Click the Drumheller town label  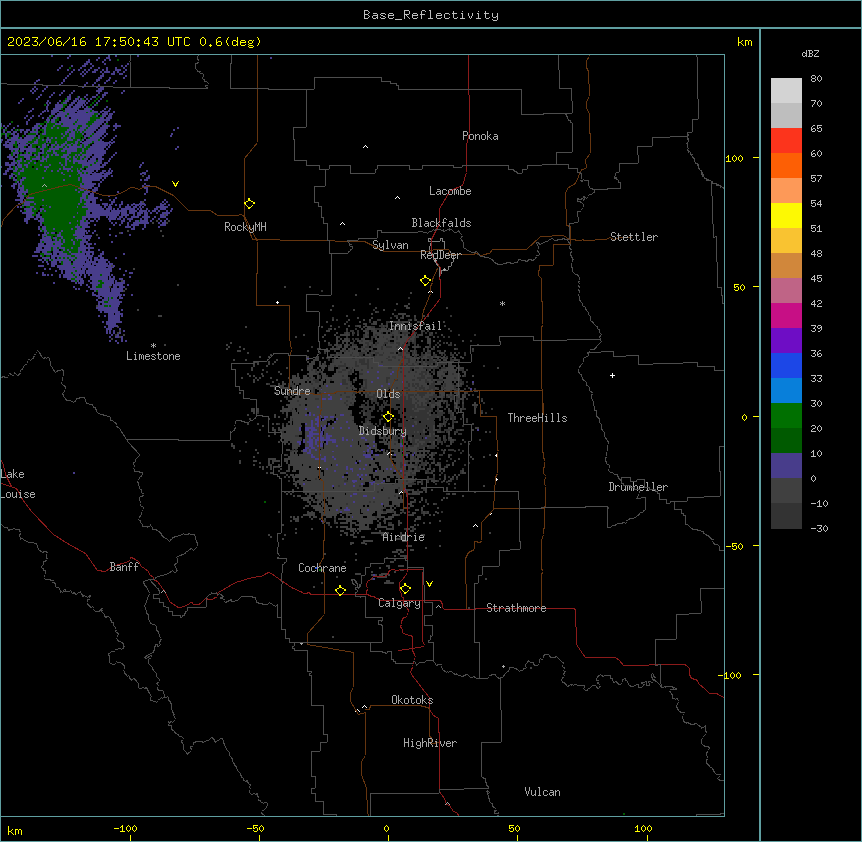[638, 487]
